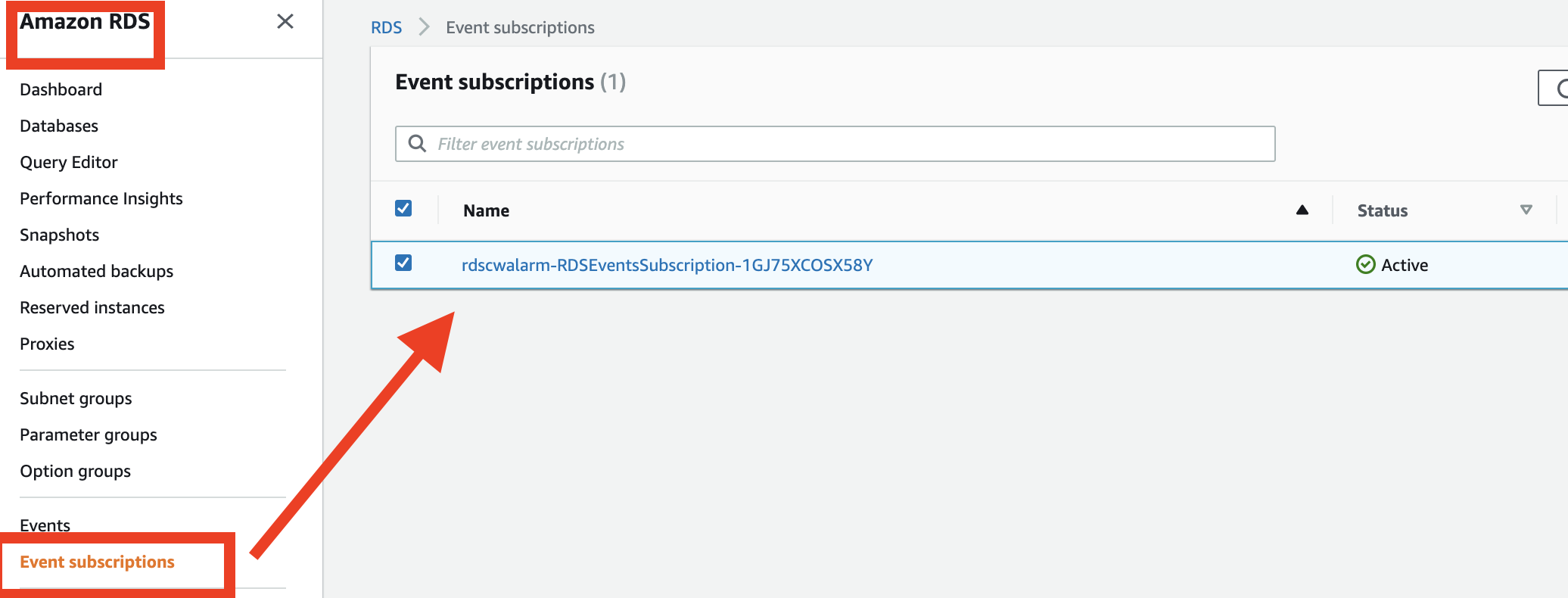Open Reserved instances page
The width and height of the screenshot is (1568, 598).
[92, 307]
